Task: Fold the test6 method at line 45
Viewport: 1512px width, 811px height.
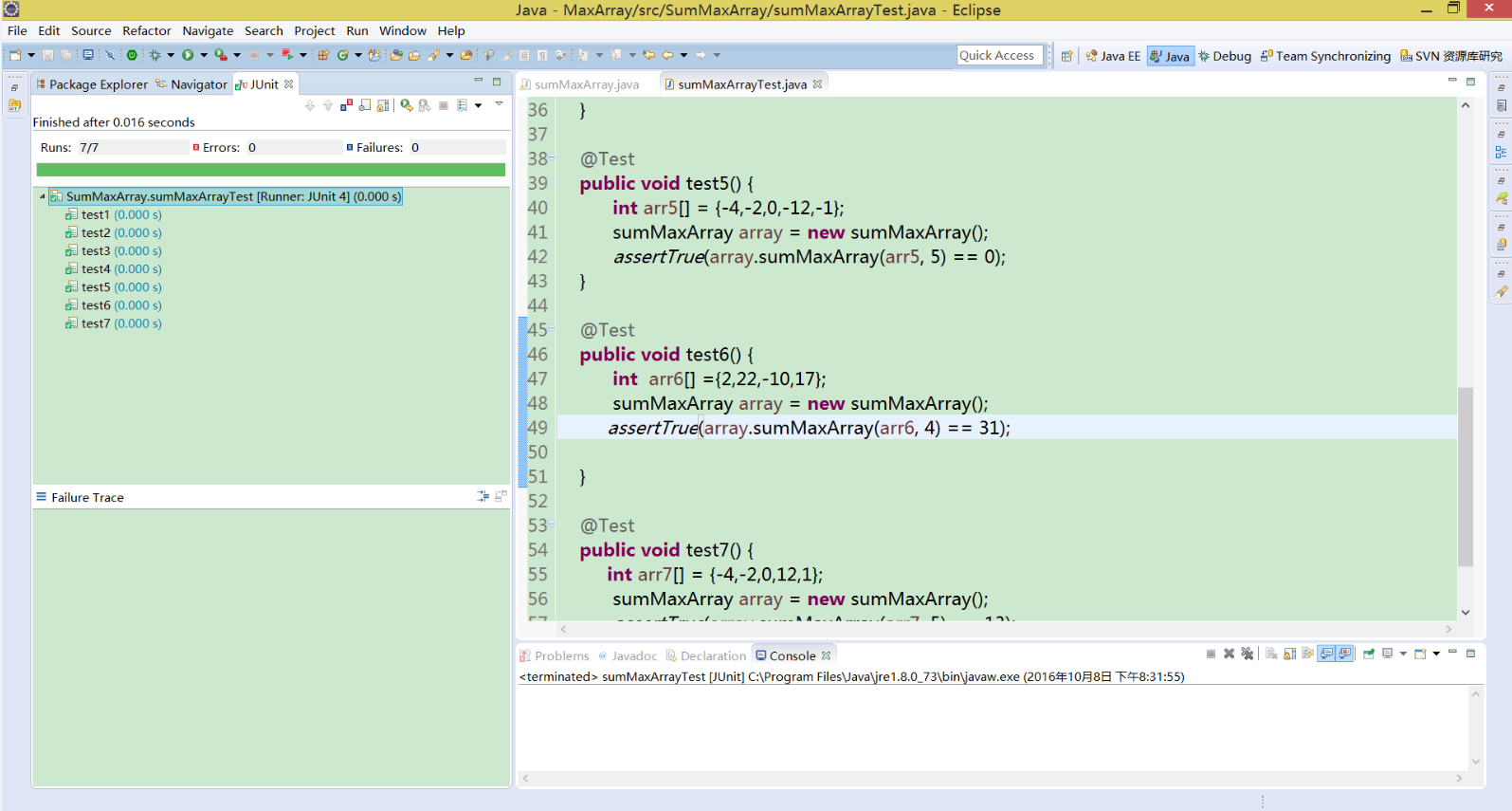Action: click(x=552, y=328)
